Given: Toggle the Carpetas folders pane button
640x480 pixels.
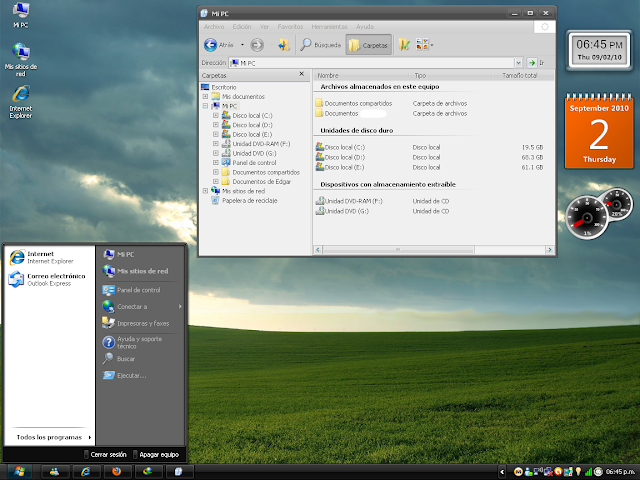Looking at the screenshot, I should [369, 45].
